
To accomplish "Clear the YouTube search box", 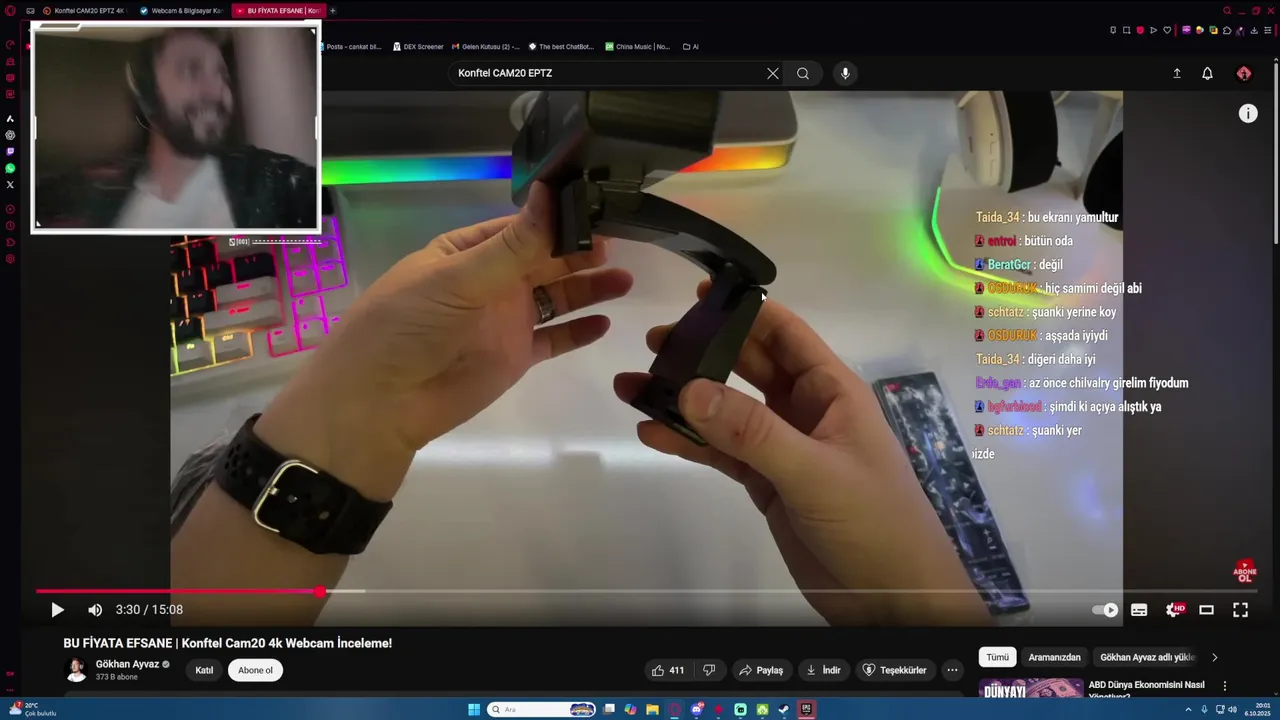I will [773, 73].
